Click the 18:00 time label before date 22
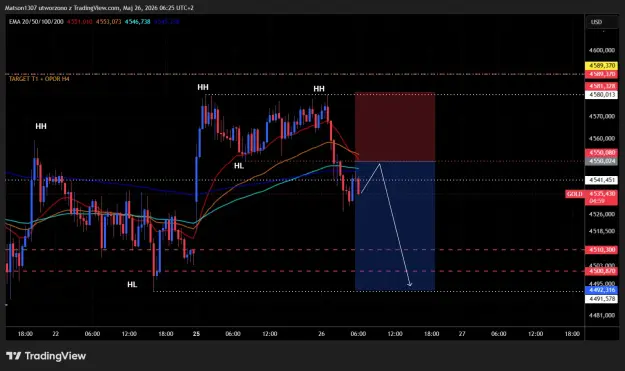 coord(25,334)
